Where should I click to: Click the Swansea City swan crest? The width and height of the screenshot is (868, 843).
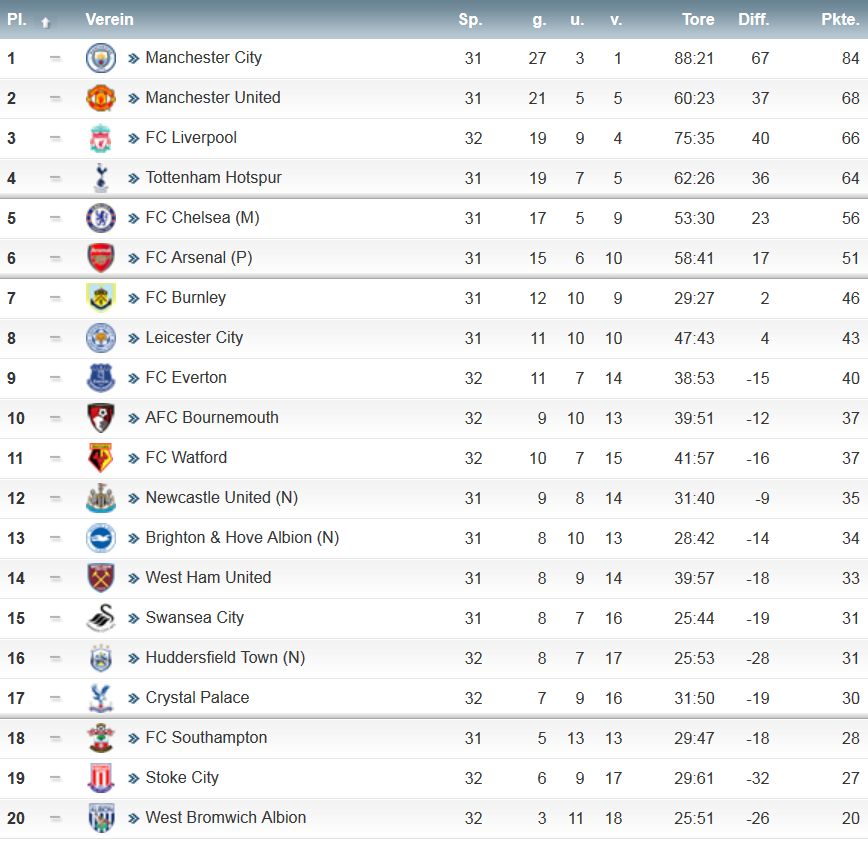coord(101,618)
